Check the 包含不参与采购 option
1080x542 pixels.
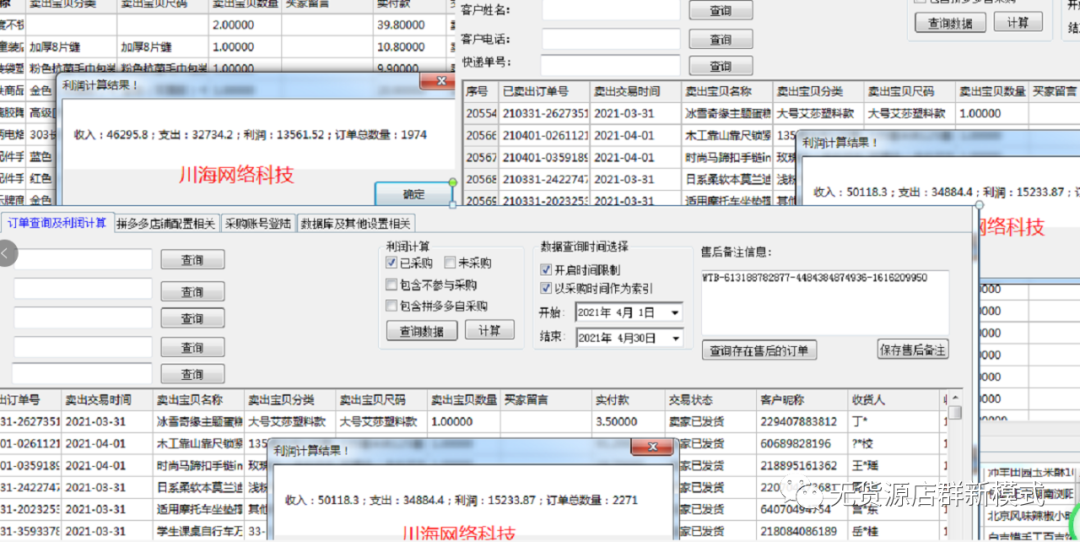[391, 284]
